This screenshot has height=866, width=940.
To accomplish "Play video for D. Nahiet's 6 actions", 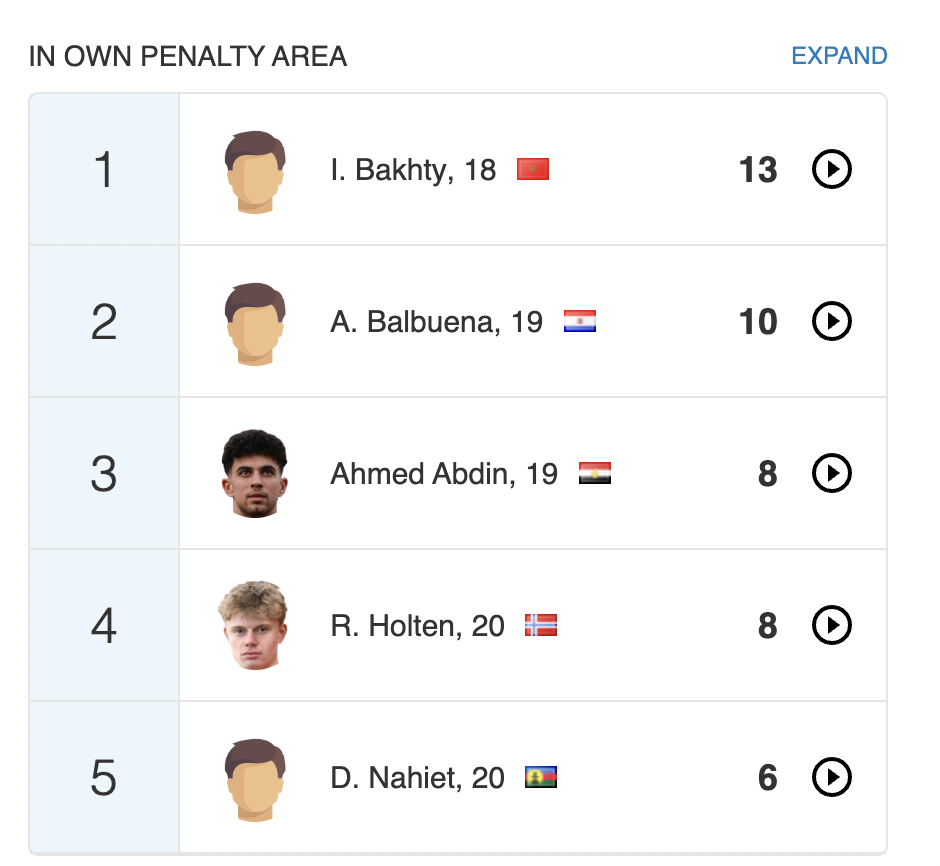I will point(831,778).
